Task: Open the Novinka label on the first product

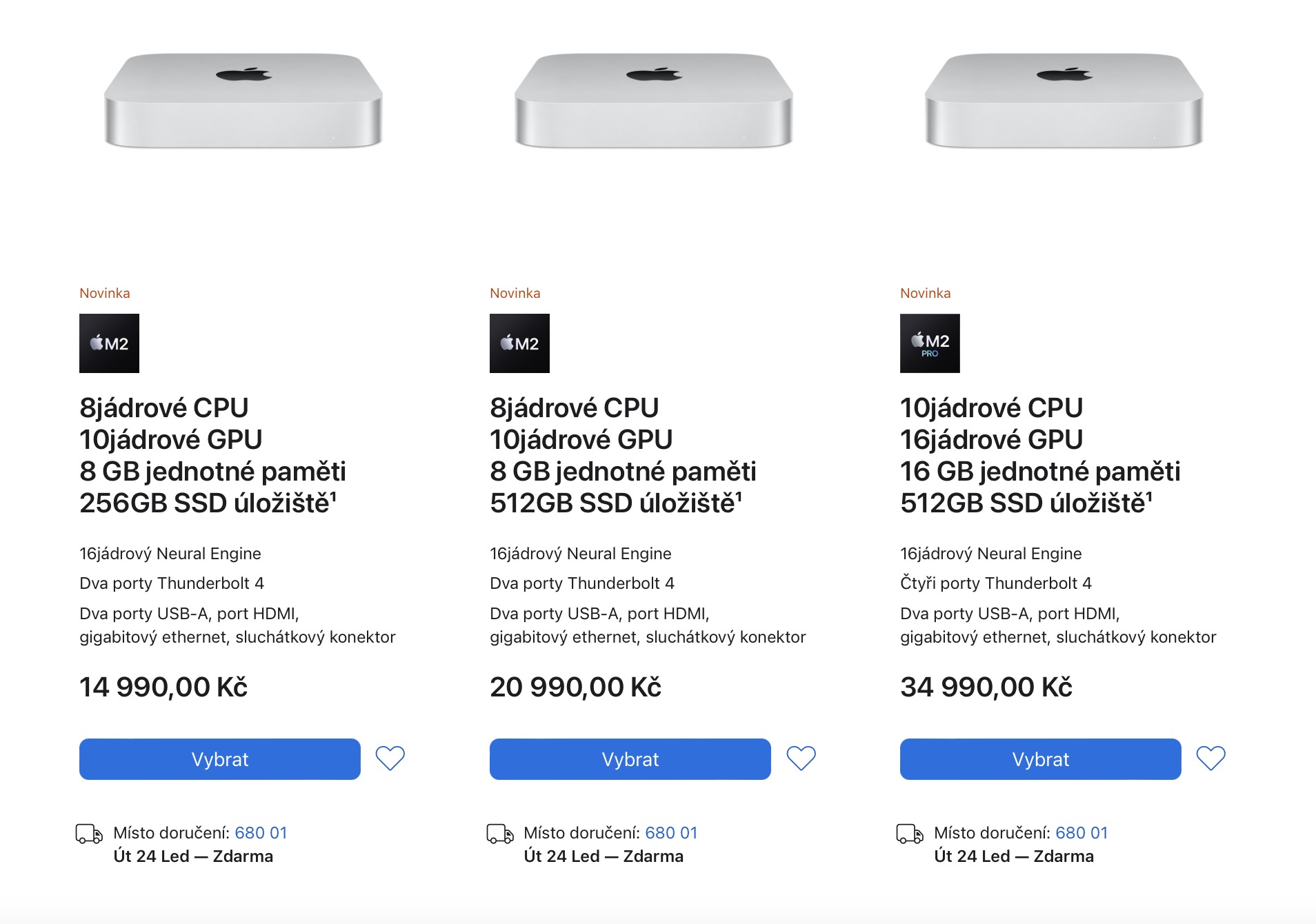Action: [x=105, y=292]
